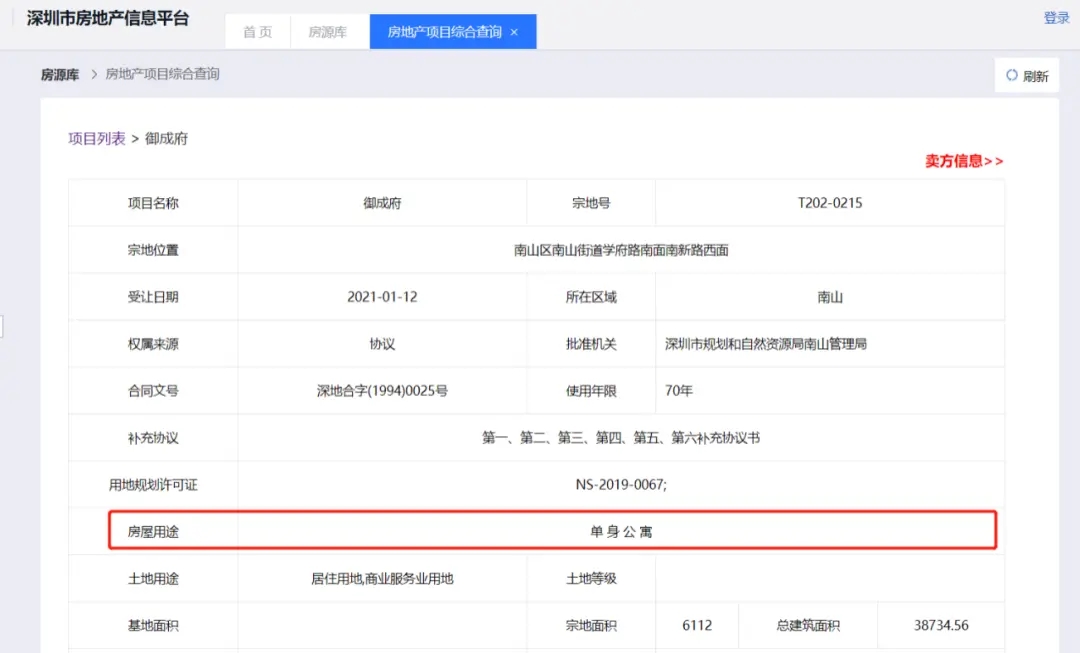Click the location 南山区南山街道学府路南面南新路西面
Screen dimensions: 1080x653
[621, 250]
